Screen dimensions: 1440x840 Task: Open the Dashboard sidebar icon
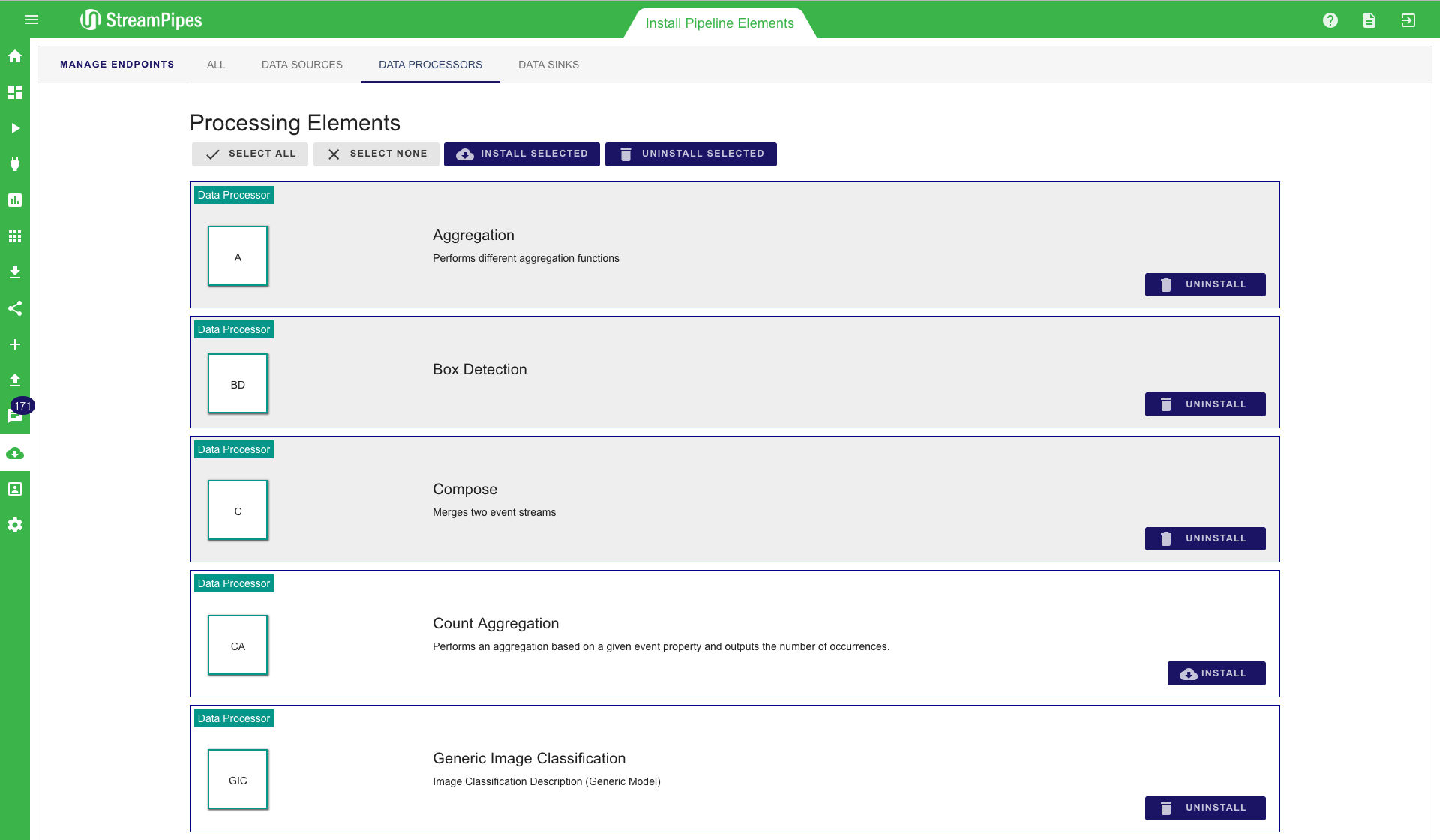(x=15, y=92)
